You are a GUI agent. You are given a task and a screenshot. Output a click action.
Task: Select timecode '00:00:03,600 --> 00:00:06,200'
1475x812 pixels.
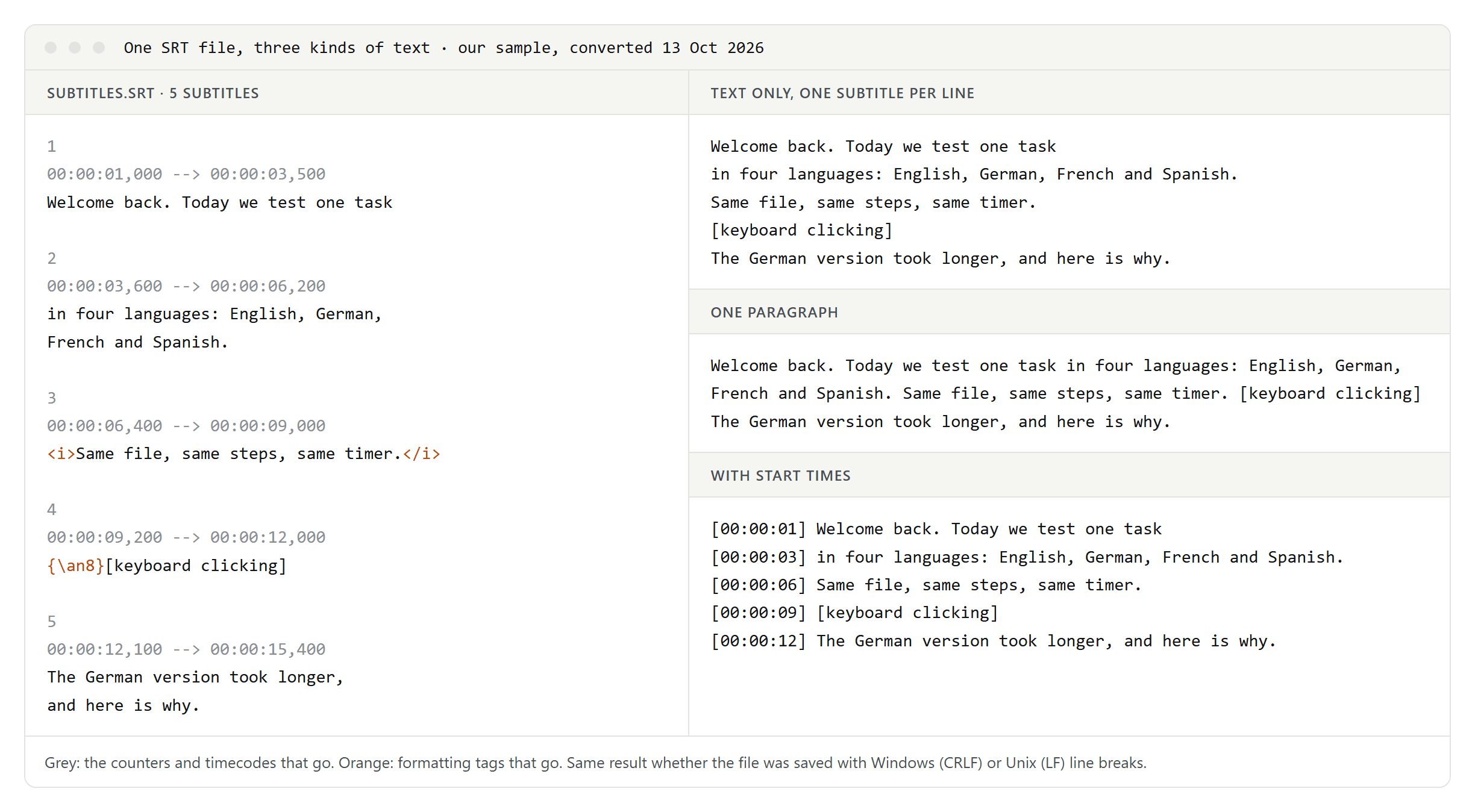[186, 286]
